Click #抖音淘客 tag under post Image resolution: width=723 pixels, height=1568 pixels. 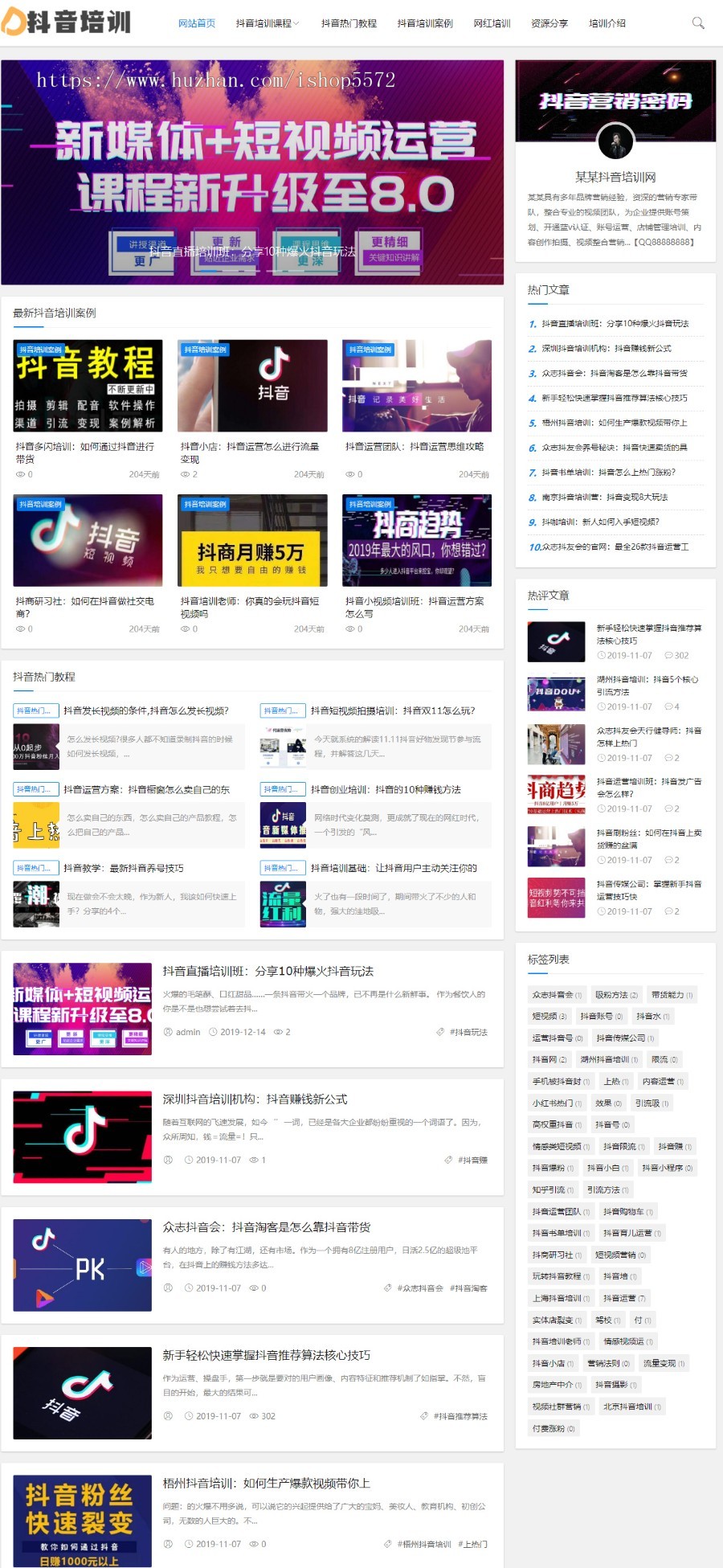pos(468,1288)
